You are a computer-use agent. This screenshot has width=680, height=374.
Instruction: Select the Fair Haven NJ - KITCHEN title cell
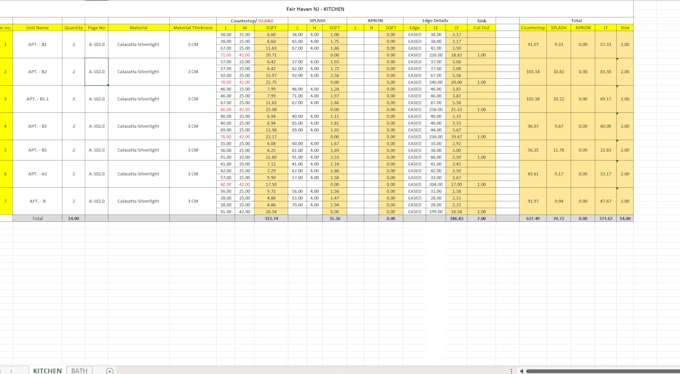coord(315,9)
